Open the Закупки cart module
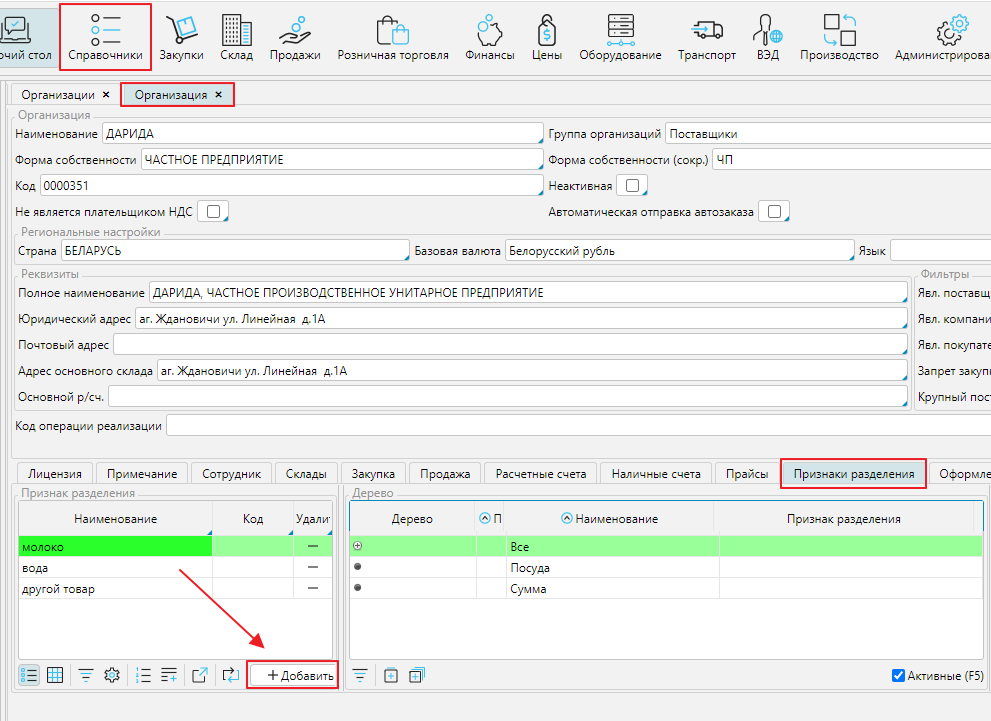The width and height of the screenshot is (991, 721). pos(181,37)
